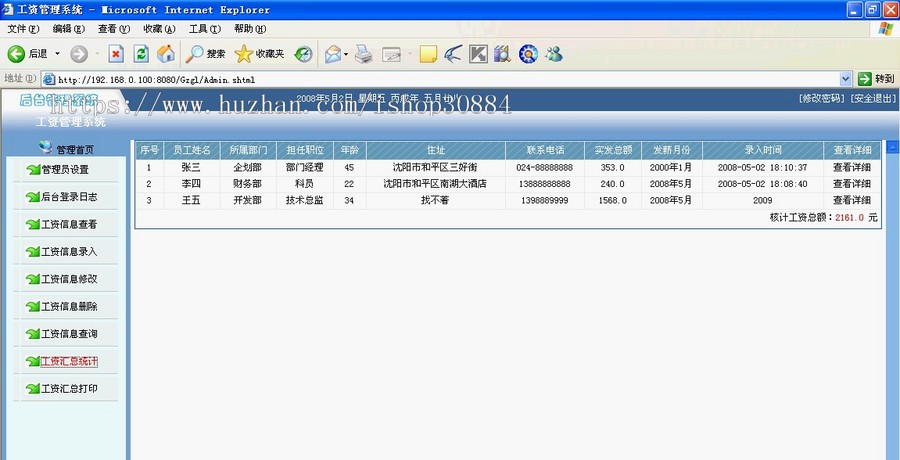Open the Mail envelope icon
This screenshot has height=460, width=900.
[x=333, y=54]
